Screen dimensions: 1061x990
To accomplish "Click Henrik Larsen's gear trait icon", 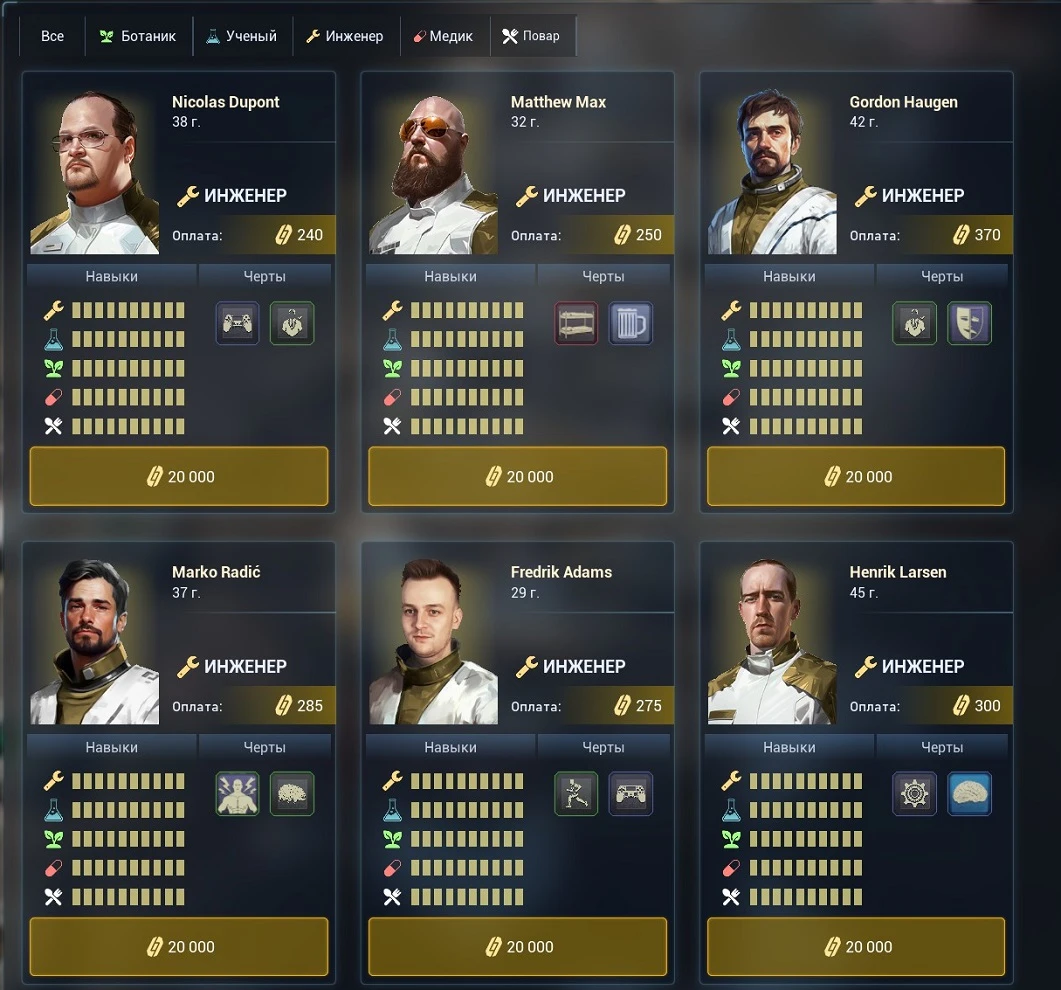I will (x=914, y=794).
